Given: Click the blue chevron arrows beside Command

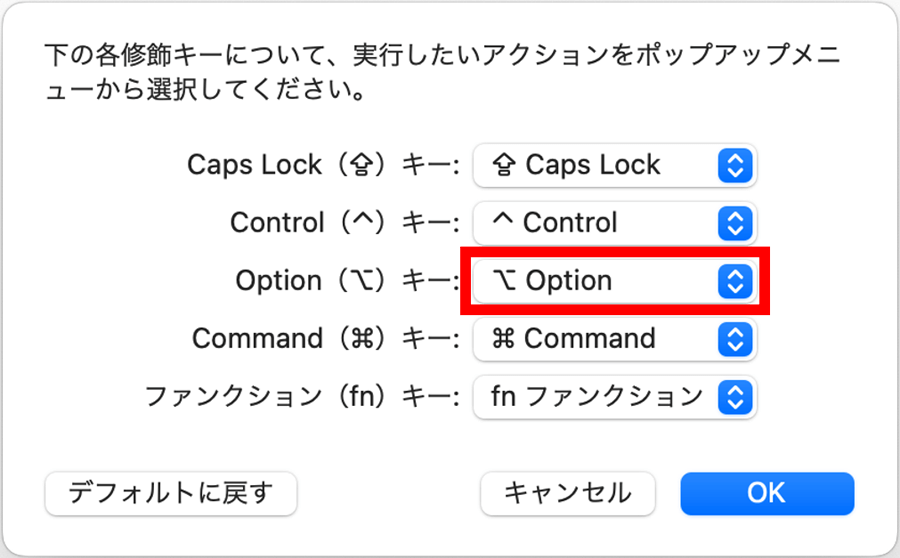Looking at the screenshot, I should pos(735,339).
